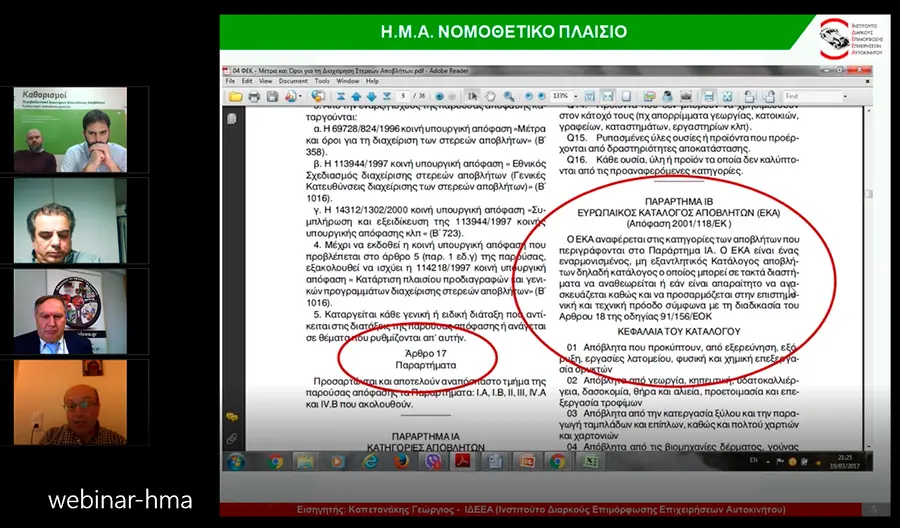Open the File menu
The image size is (900, 528).
230,81
